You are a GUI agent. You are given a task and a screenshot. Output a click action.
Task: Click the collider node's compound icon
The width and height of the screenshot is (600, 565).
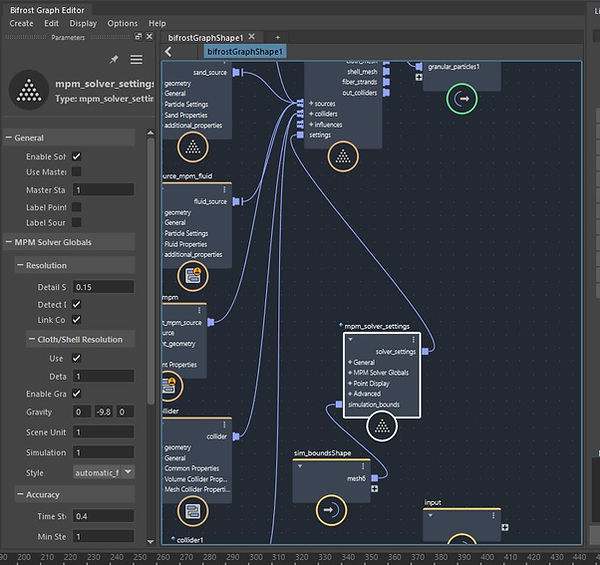pyautogui.click(x=193, y=511)
